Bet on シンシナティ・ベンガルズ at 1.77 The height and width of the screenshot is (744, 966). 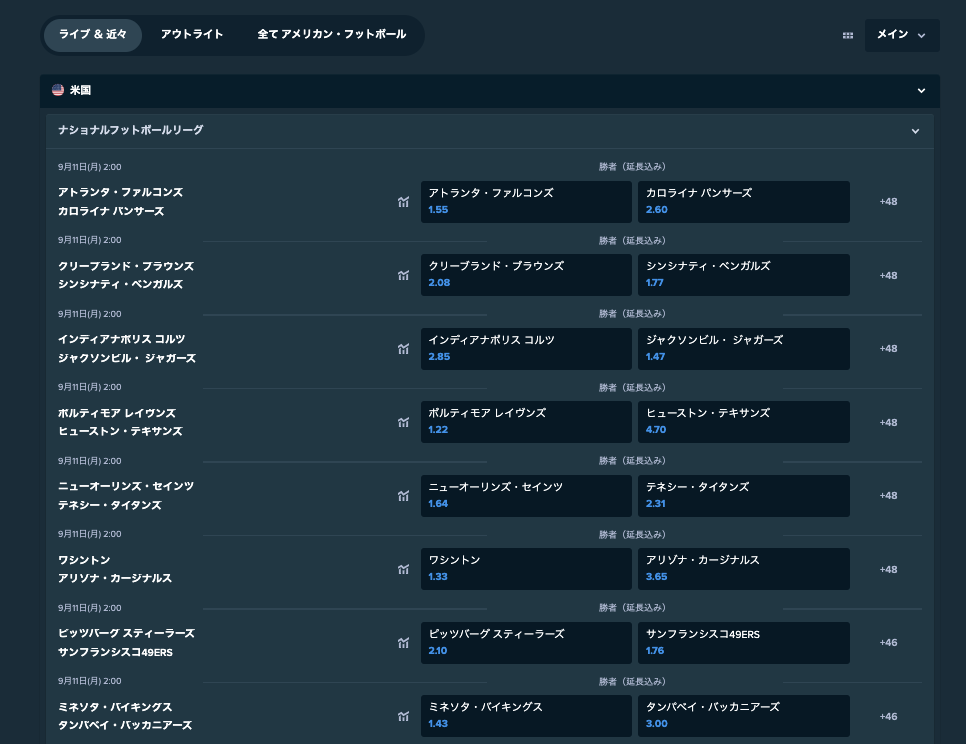coord(744,275)
